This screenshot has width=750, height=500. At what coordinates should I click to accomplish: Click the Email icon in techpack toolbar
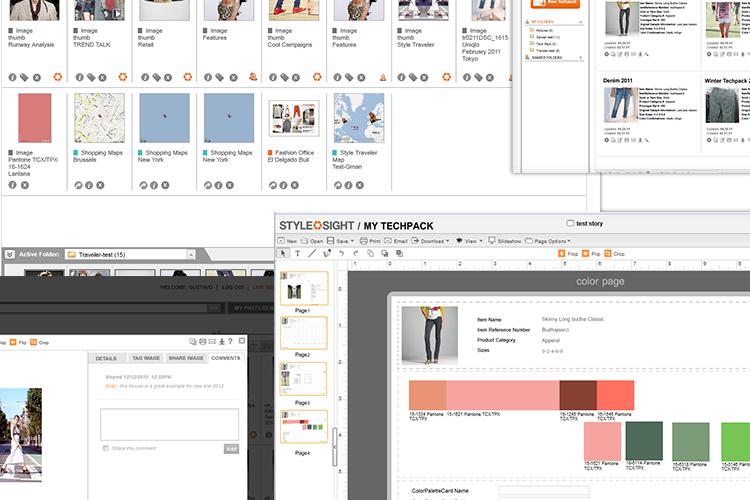[x=396, y=241]
